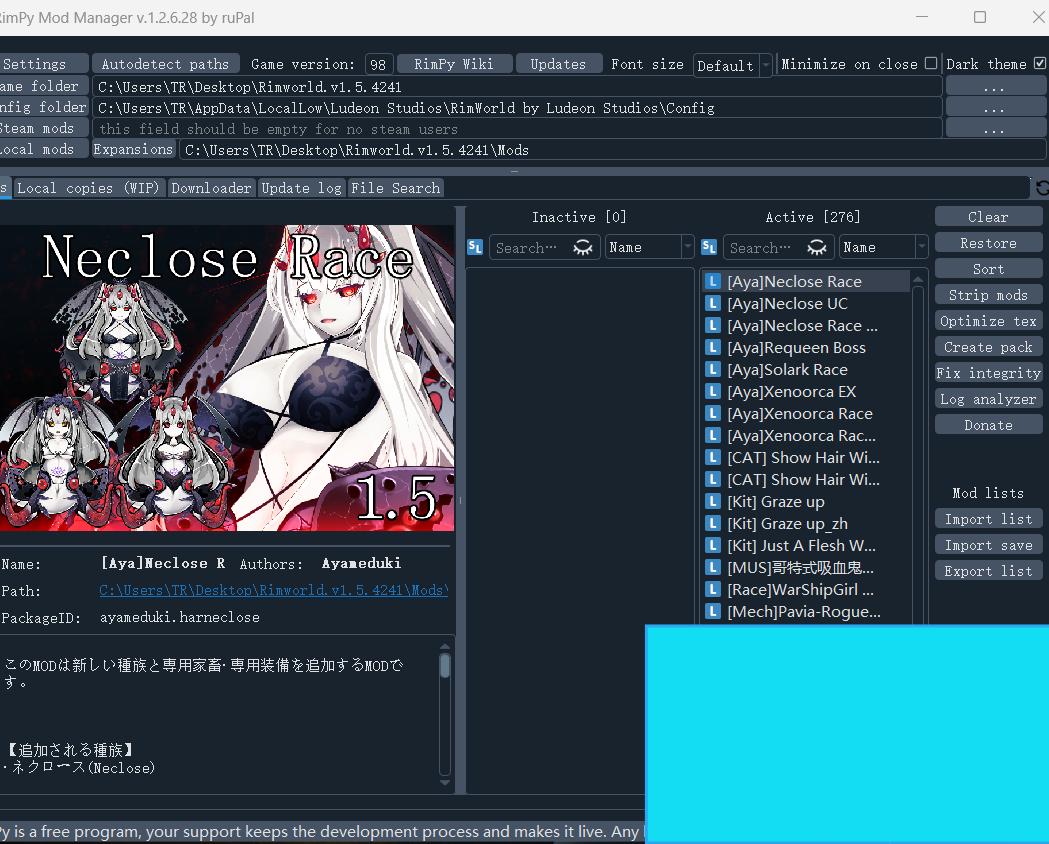Toggle the Dark theme checkbox

(1040, 63)
